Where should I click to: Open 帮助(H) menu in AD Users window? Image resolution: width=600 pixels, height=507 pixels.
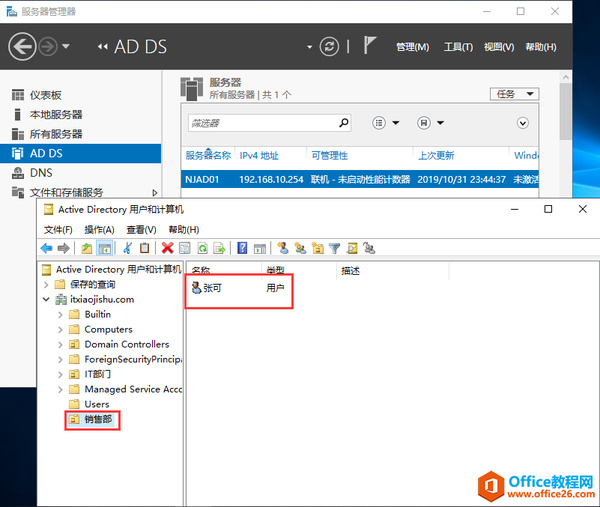pos(184,230)
